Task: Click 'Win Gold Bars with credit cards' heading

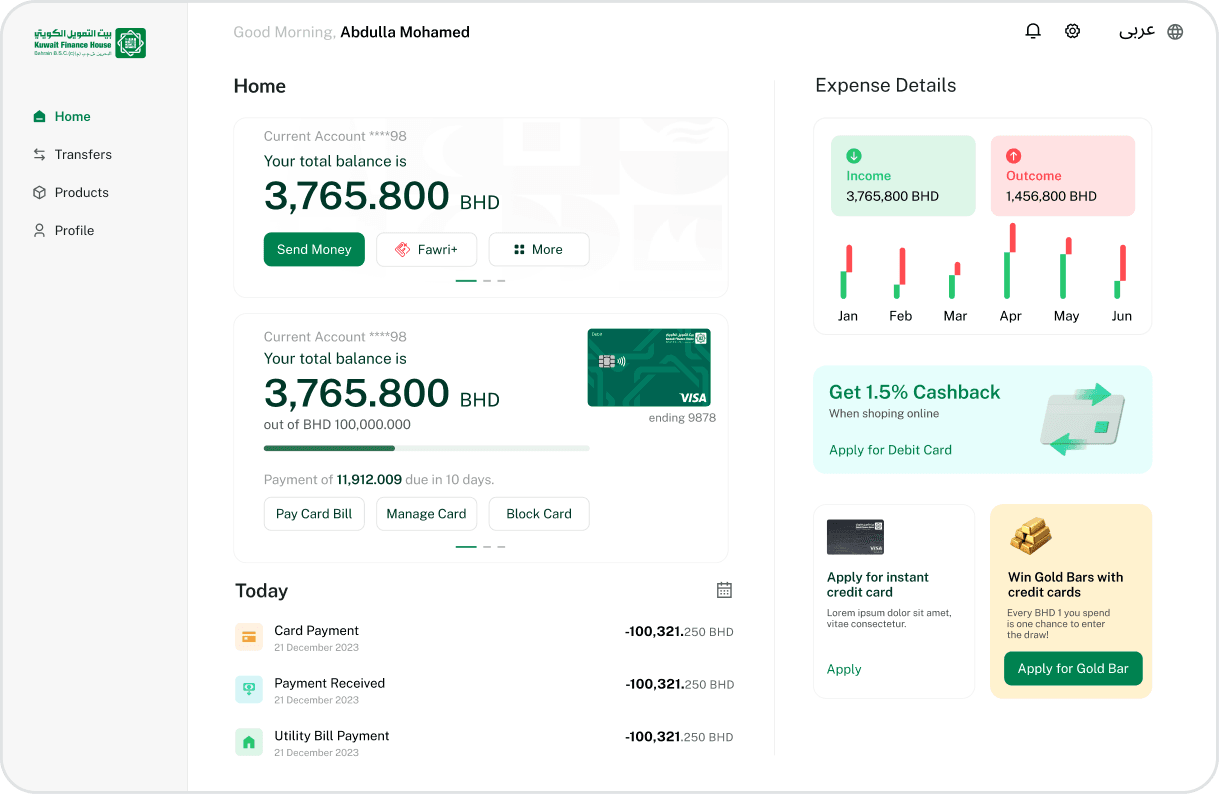Action: [x=1065, y=584]
